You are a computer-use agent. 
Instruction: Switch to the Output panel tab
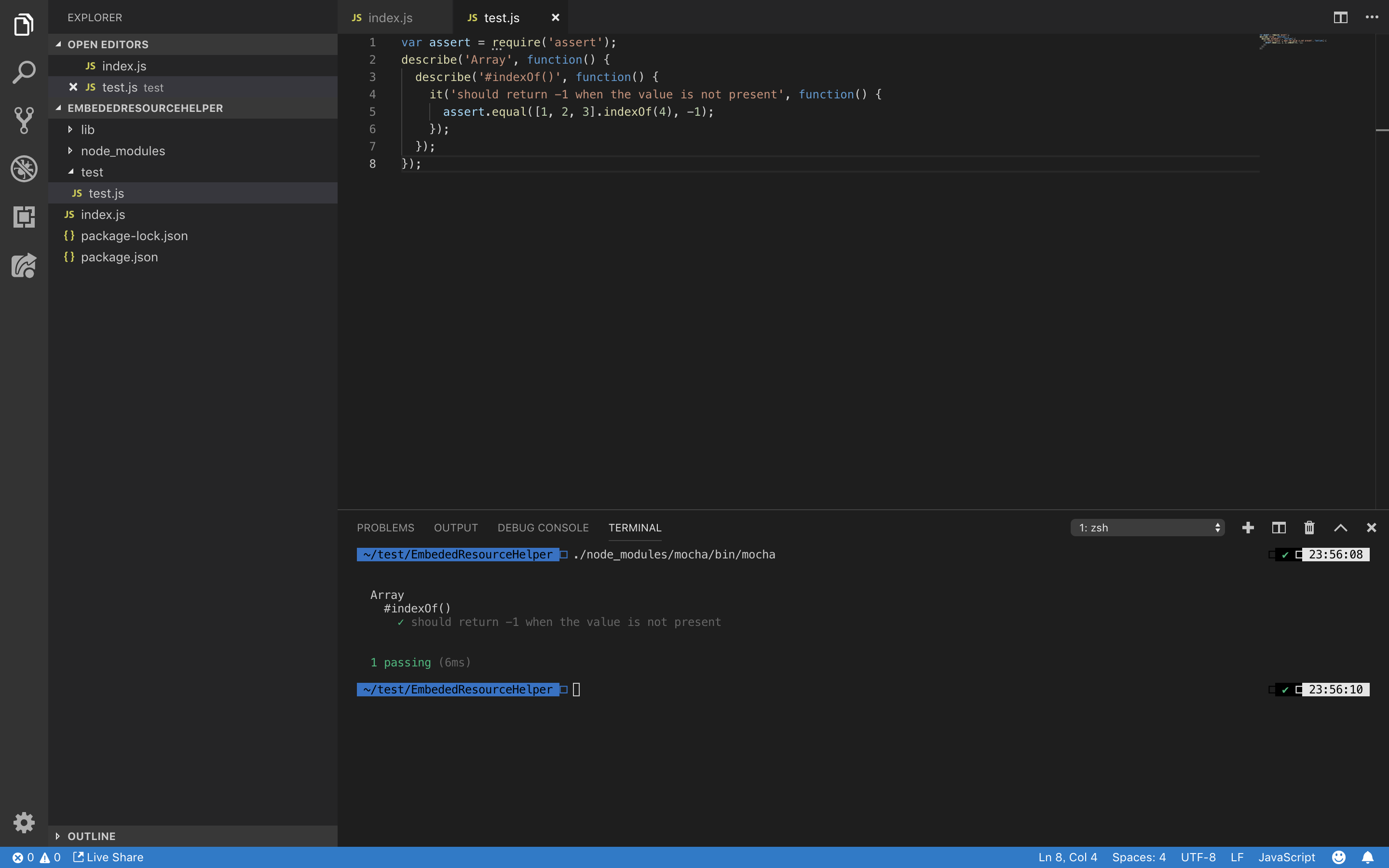pos(456,528)
